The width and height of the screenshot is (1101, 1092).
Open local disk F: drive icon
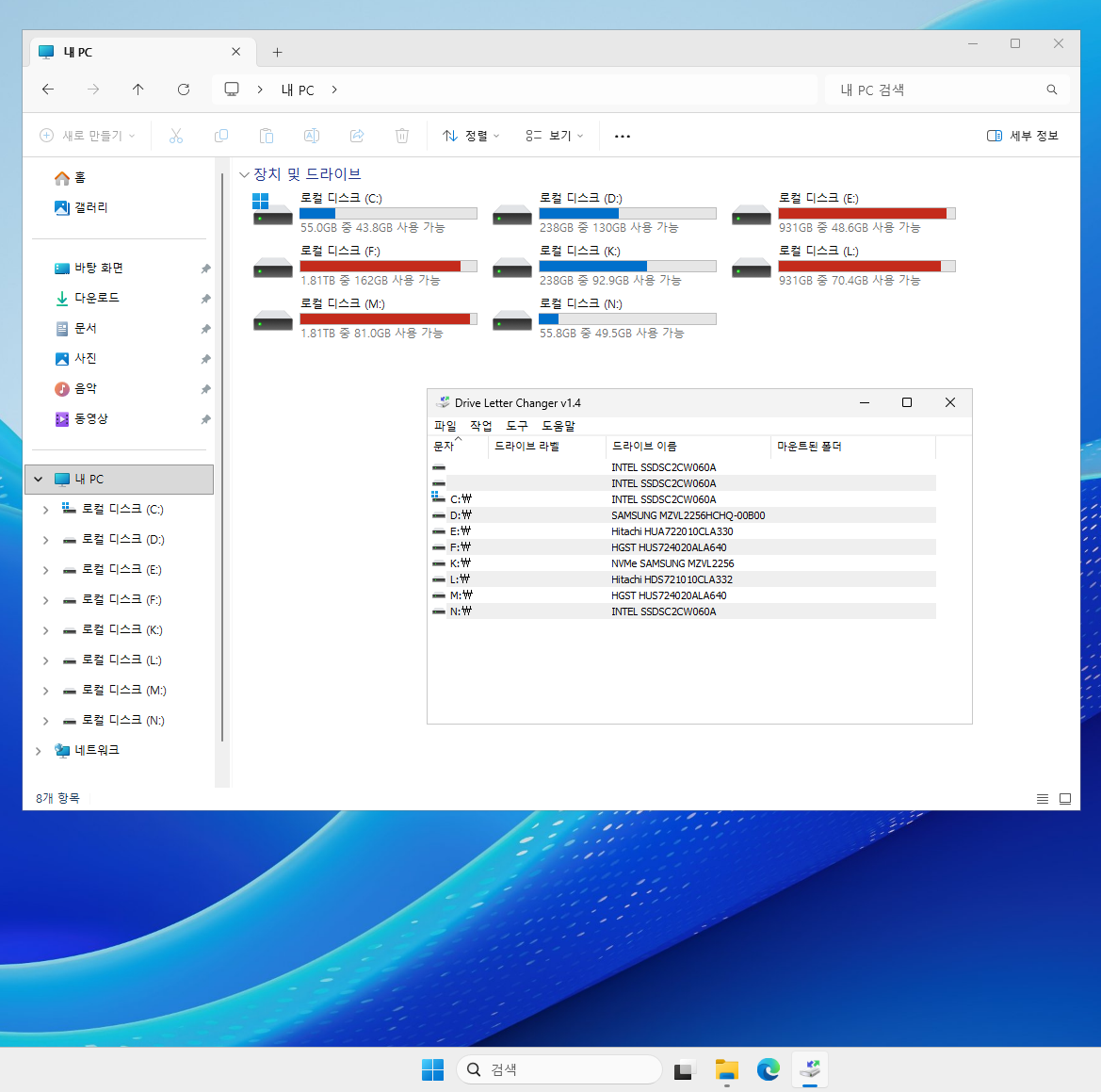(272, 267)
